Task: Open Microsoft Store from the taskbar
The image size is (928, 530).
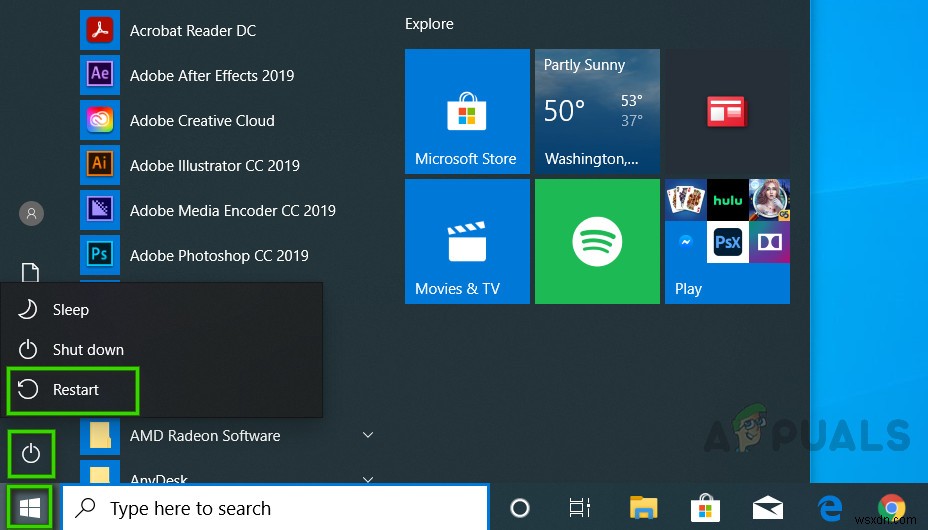Action: tap(705, 508)
